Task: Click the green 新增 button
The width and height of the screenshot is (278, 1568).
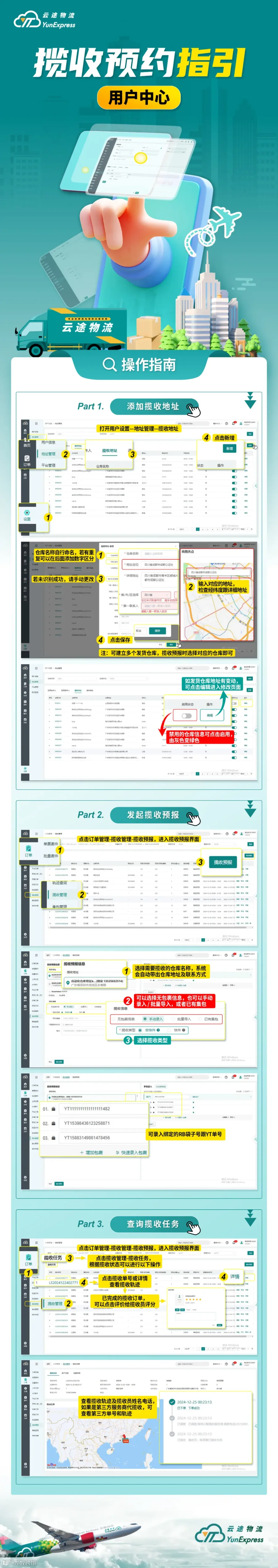Action: pyautogui.click(x=229, y=448)
